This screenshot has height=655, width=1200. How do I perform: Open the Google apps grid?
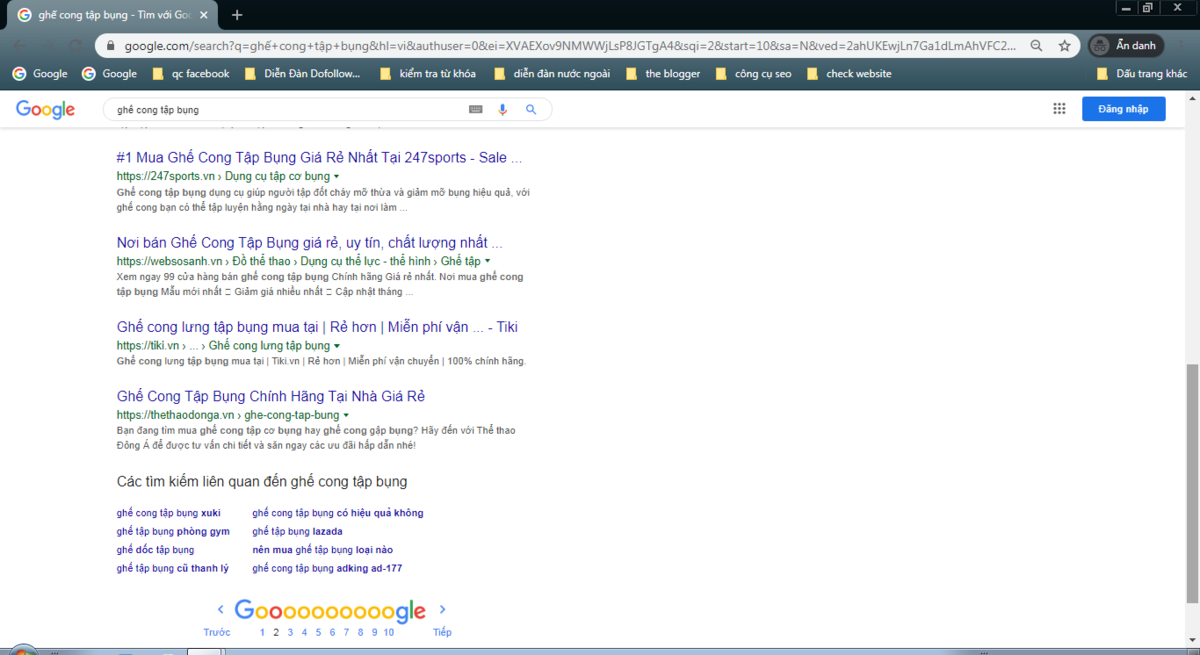(1059, 109)
